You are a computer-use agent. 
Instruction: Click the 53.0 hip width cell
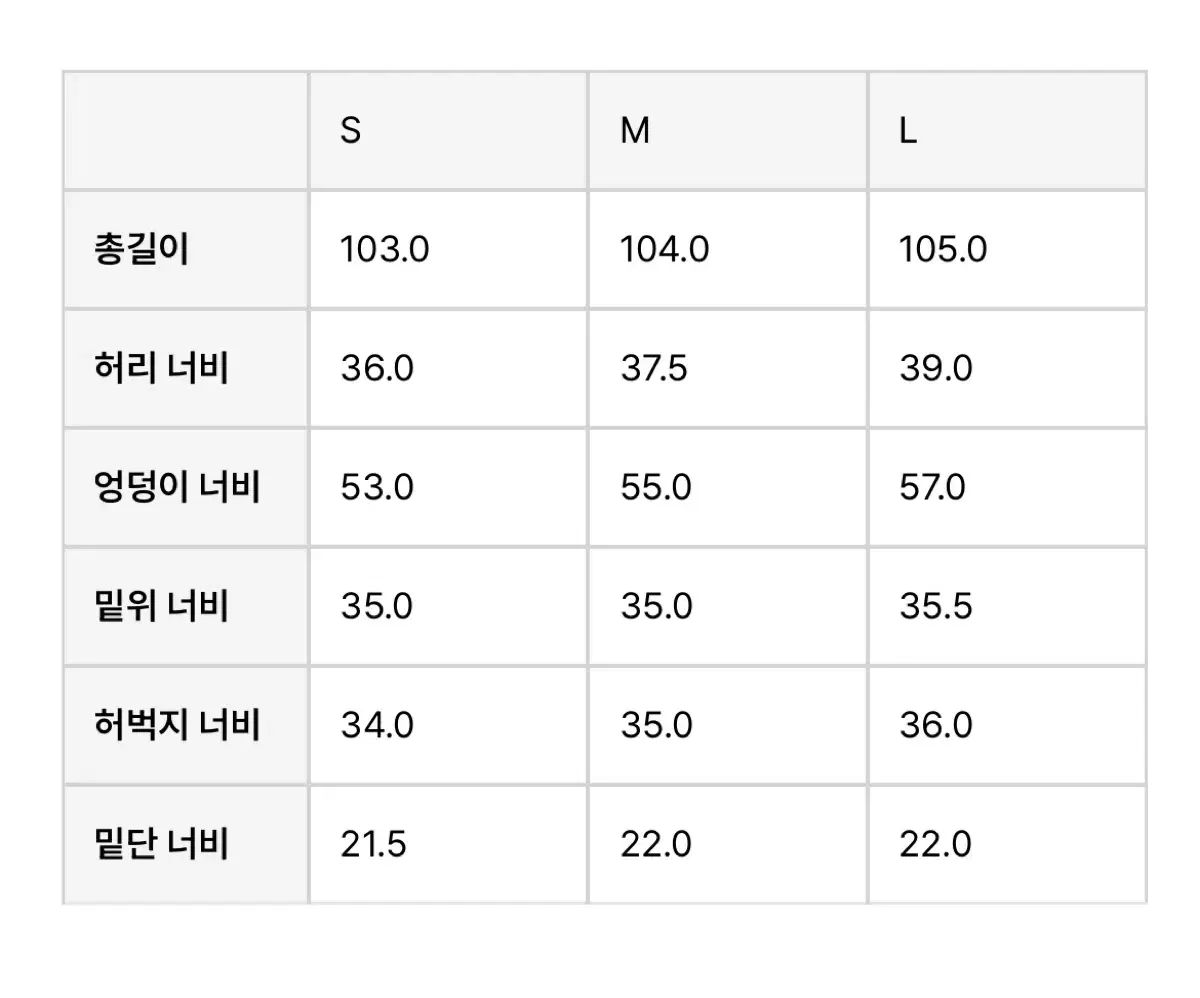448,487
